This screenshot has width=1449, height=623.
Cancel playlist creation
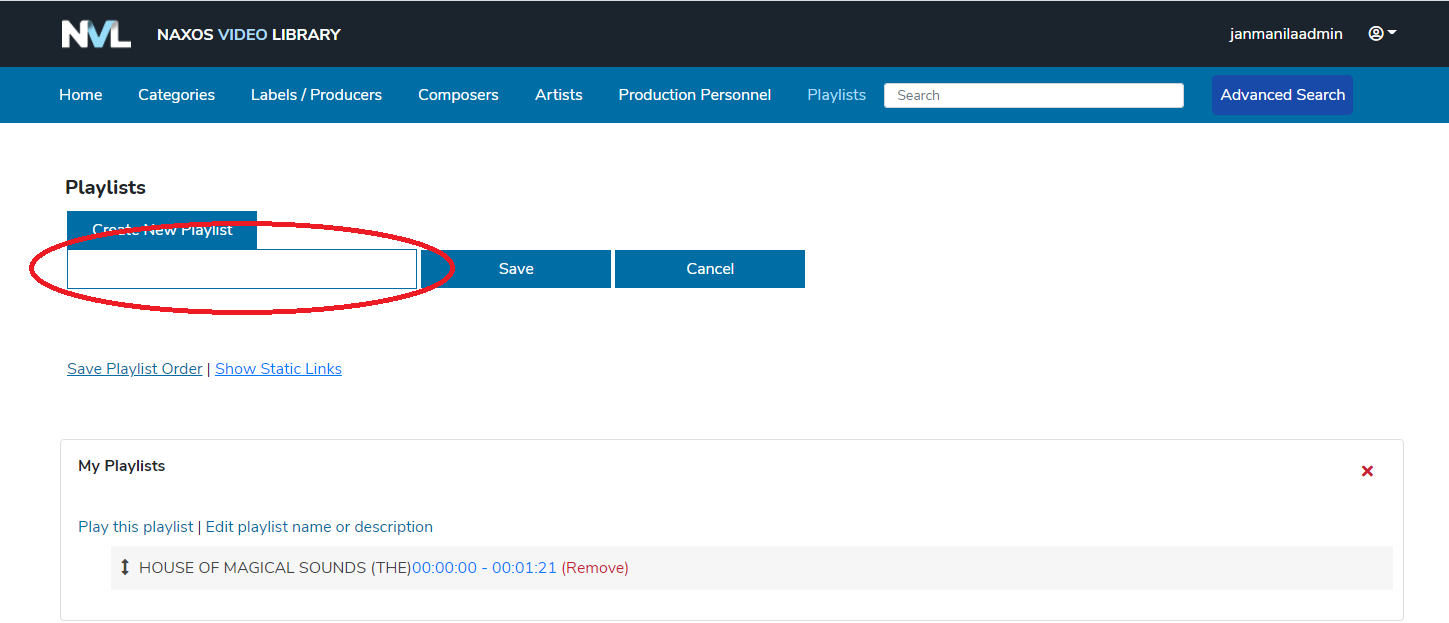[x=710, y=269]
